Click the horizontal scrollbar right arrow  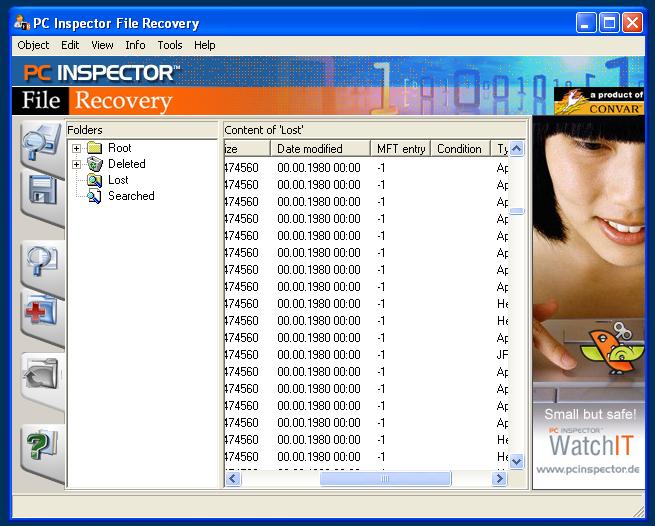tap(499, 478)
